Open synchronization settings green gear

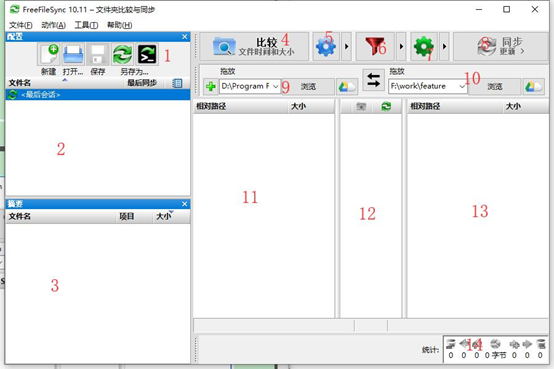pyautogui.click(x=424, y=47)
